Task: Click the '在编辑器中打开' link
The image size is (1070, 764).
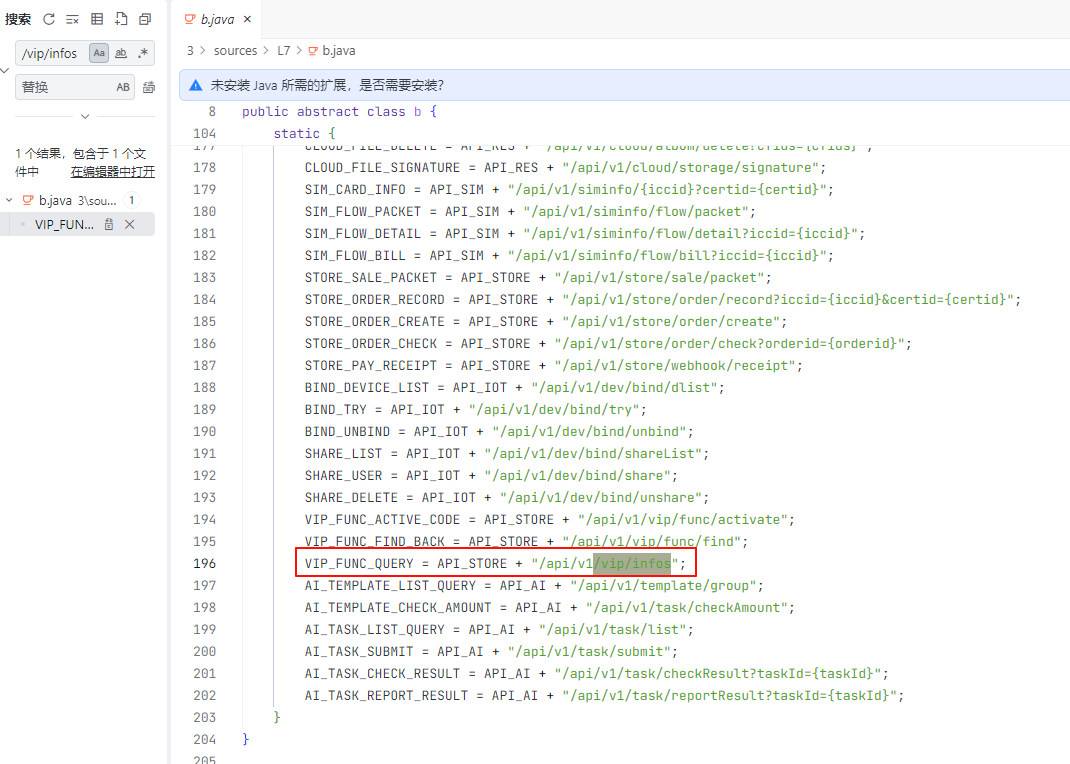Action: 112,171
